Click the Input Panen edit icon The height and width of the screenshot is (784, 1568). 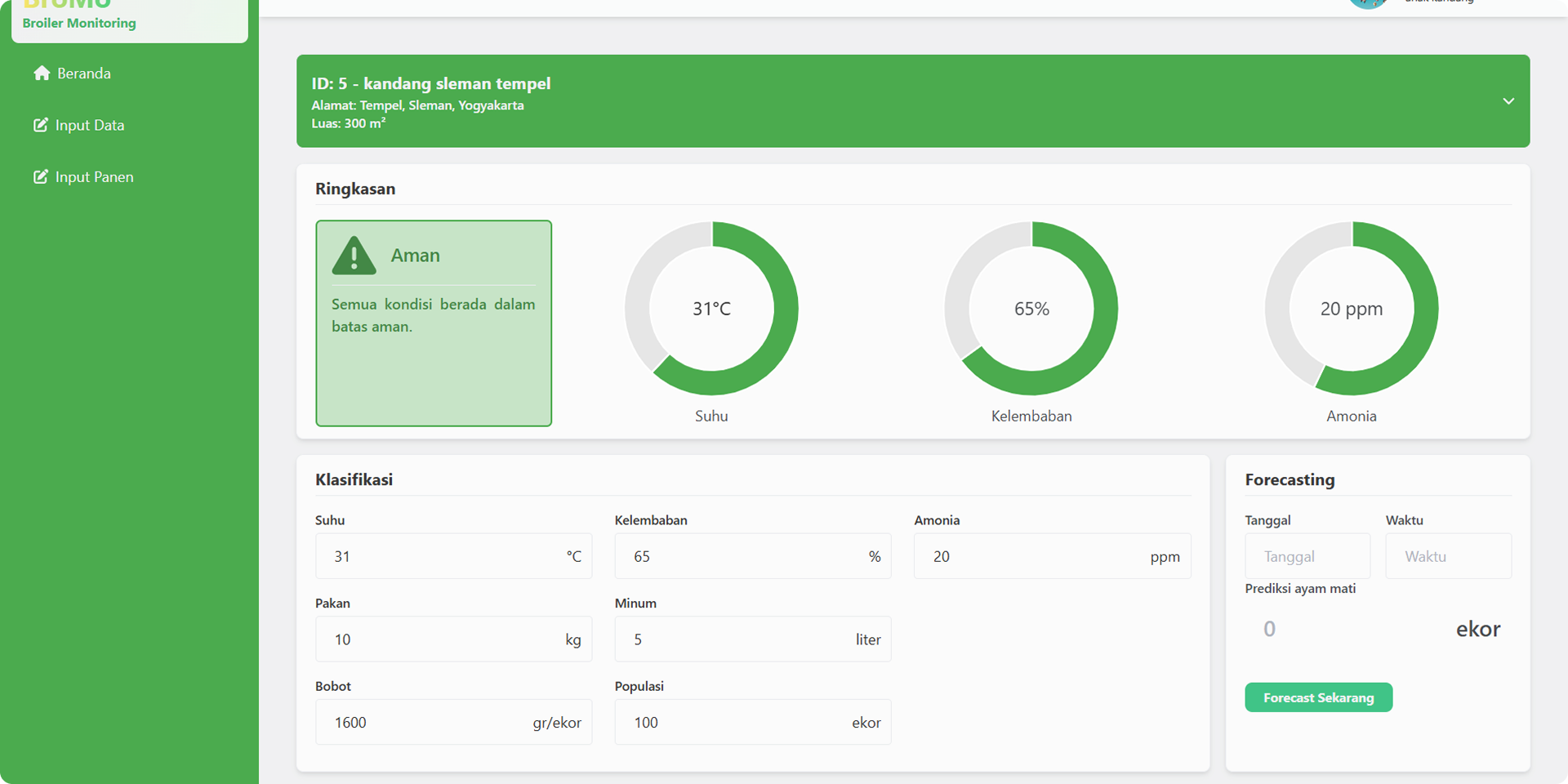click(x=41, y=176)
